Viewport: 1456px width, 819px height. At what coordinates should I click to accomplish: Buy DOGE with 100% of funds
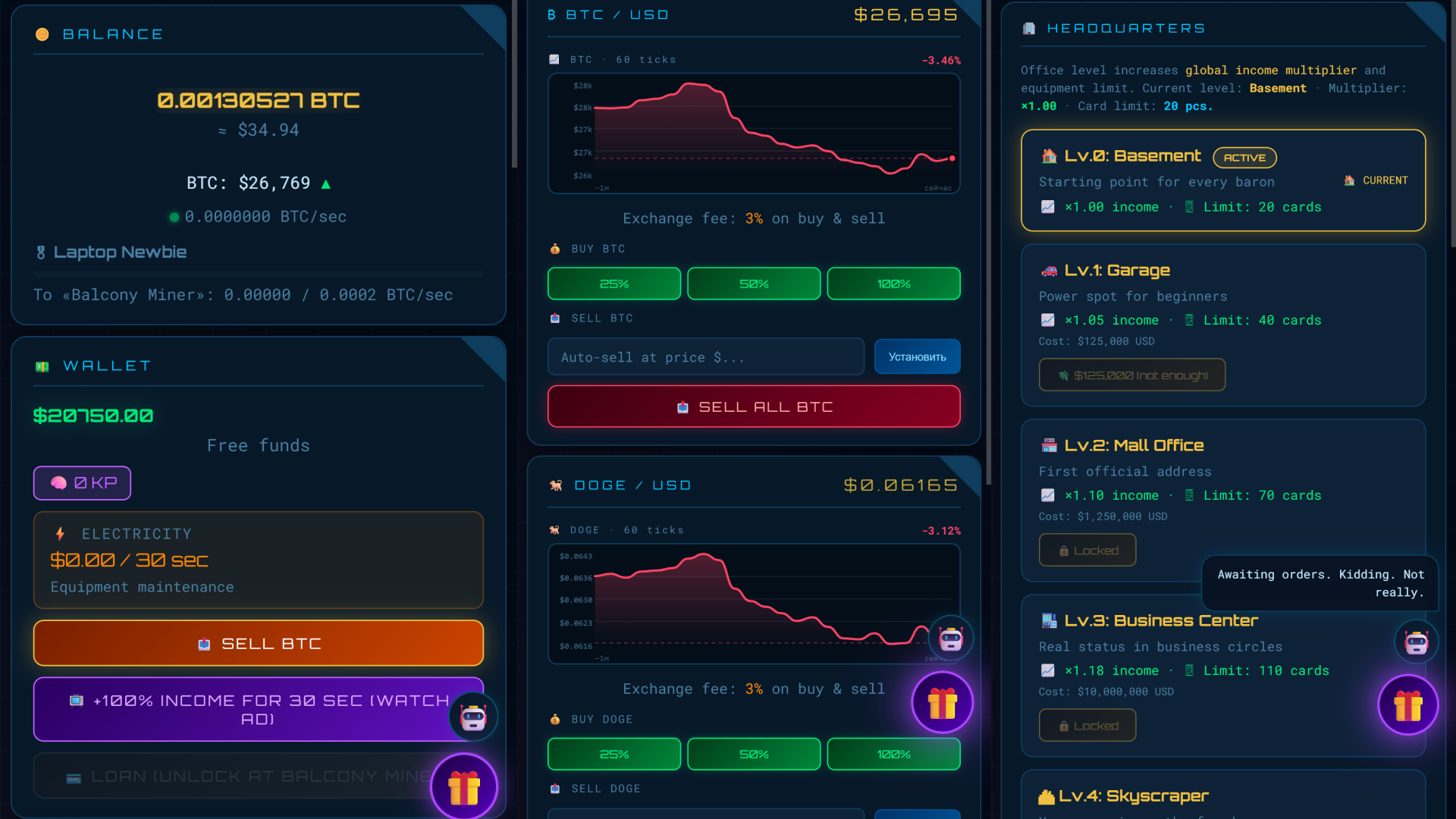(893, 754)
